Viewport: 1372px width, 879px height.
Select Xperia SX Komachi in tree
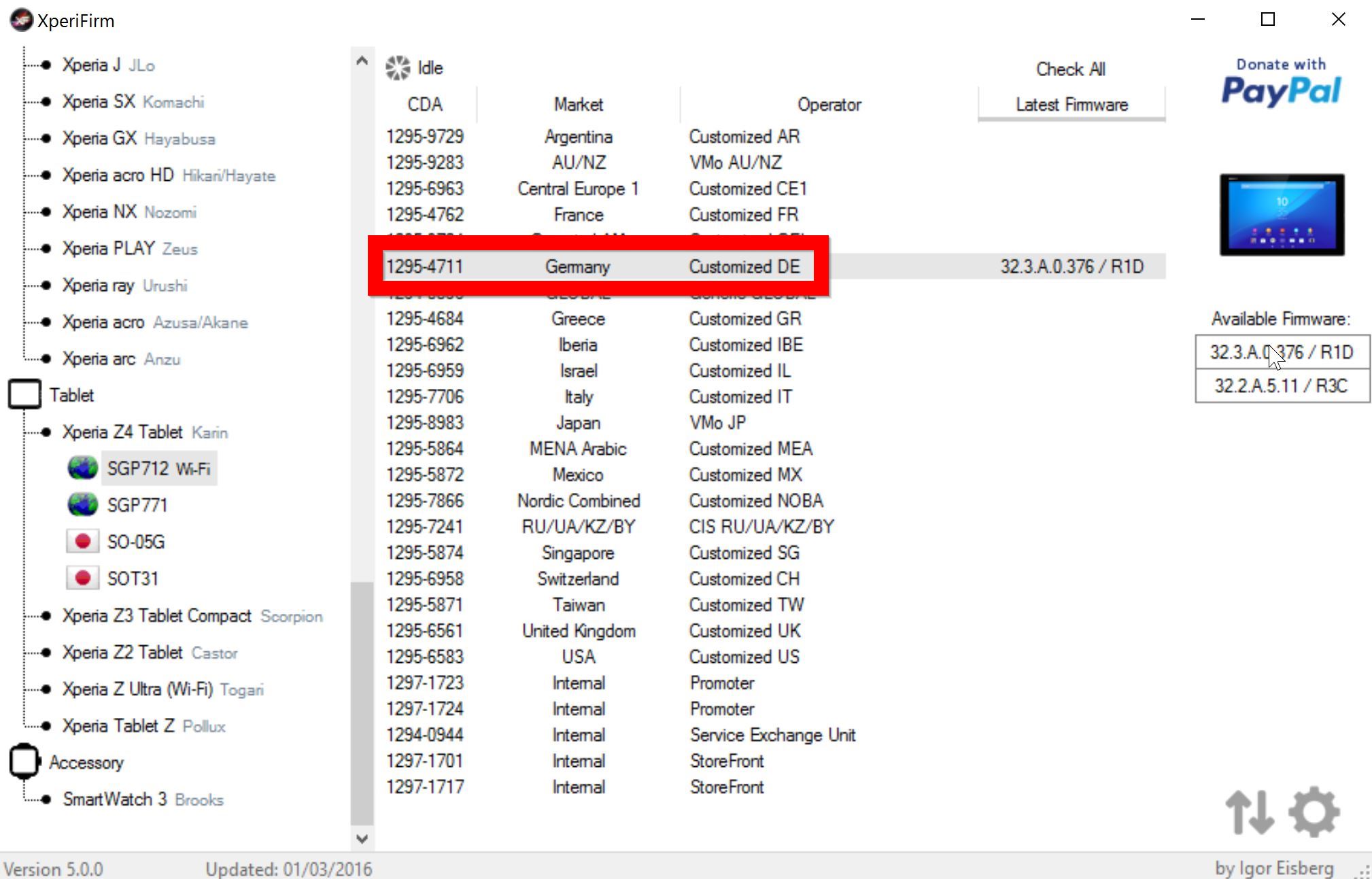[133, 102]
